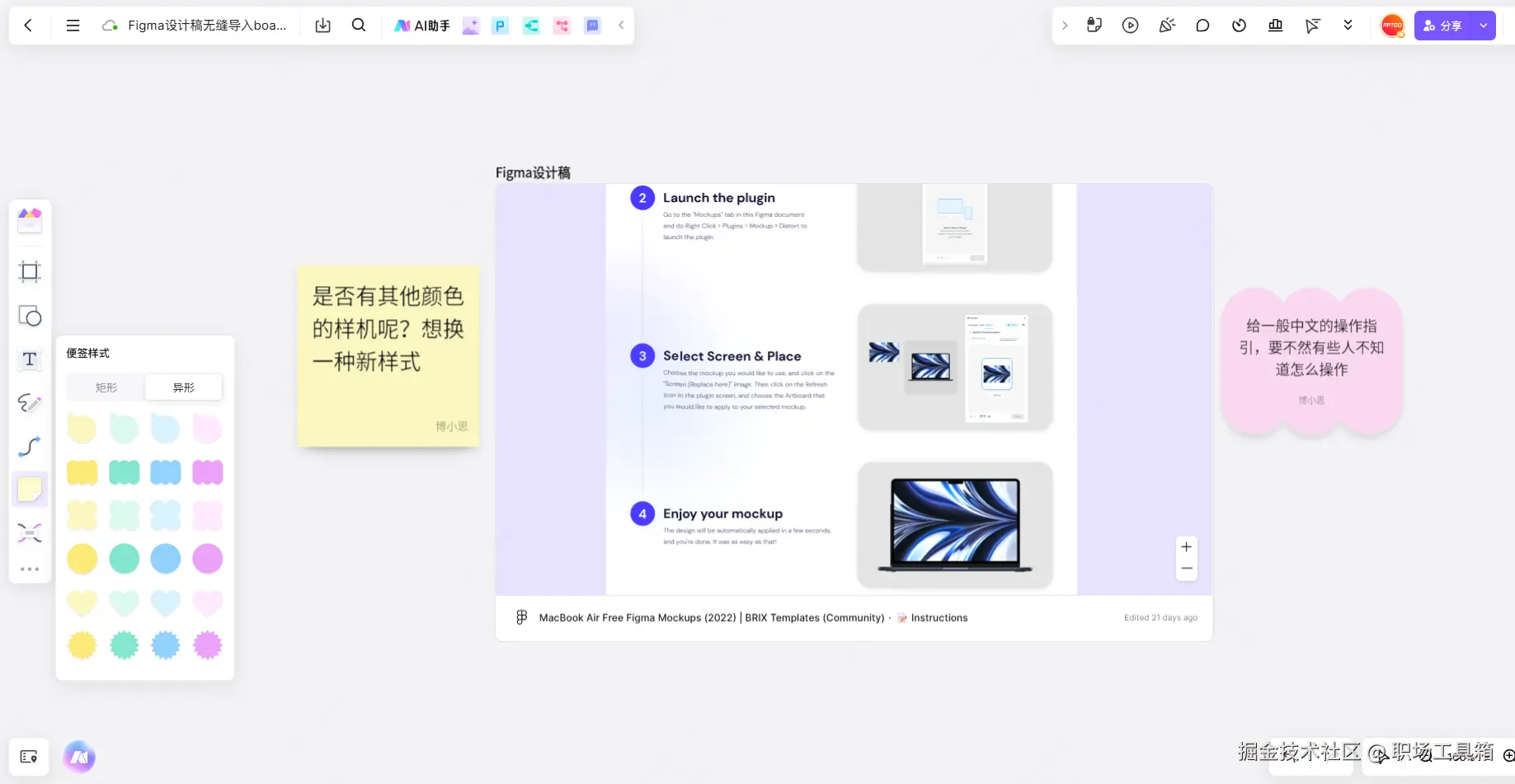
Task: Go back with the top-left arrow
Action: (28, 26)
